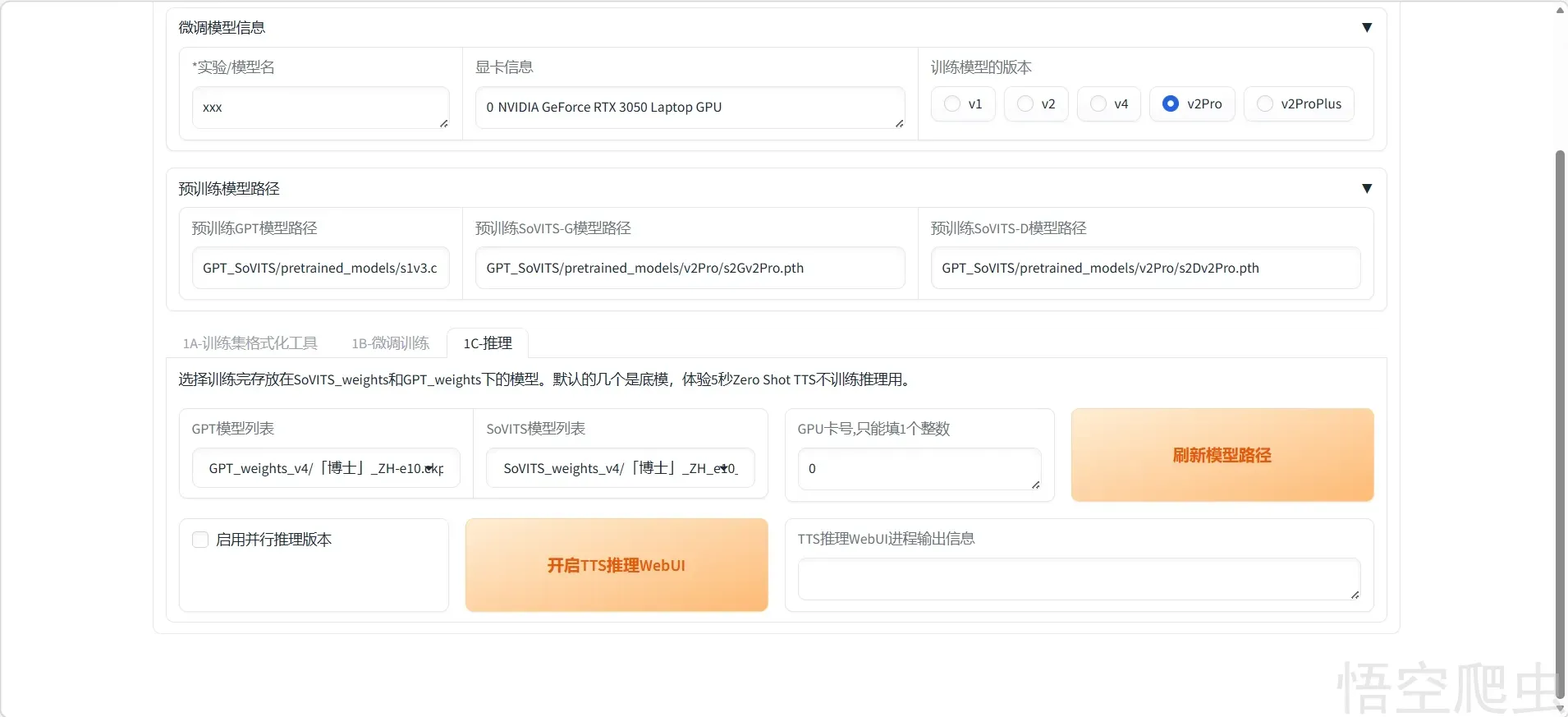Switch to the 1B-微调训练 tab
Viewport: 1568px width, 717px height.
(x=390, y=343)
